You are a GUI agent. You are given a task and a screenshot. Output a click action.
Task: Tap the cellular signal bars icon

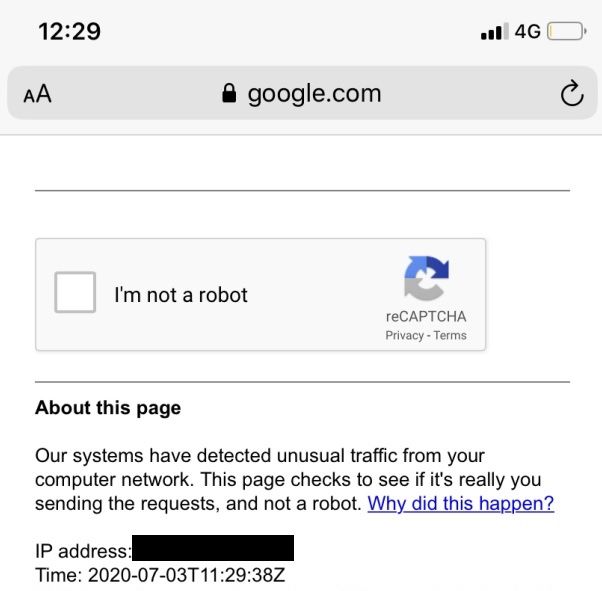(x=493, y=32)
